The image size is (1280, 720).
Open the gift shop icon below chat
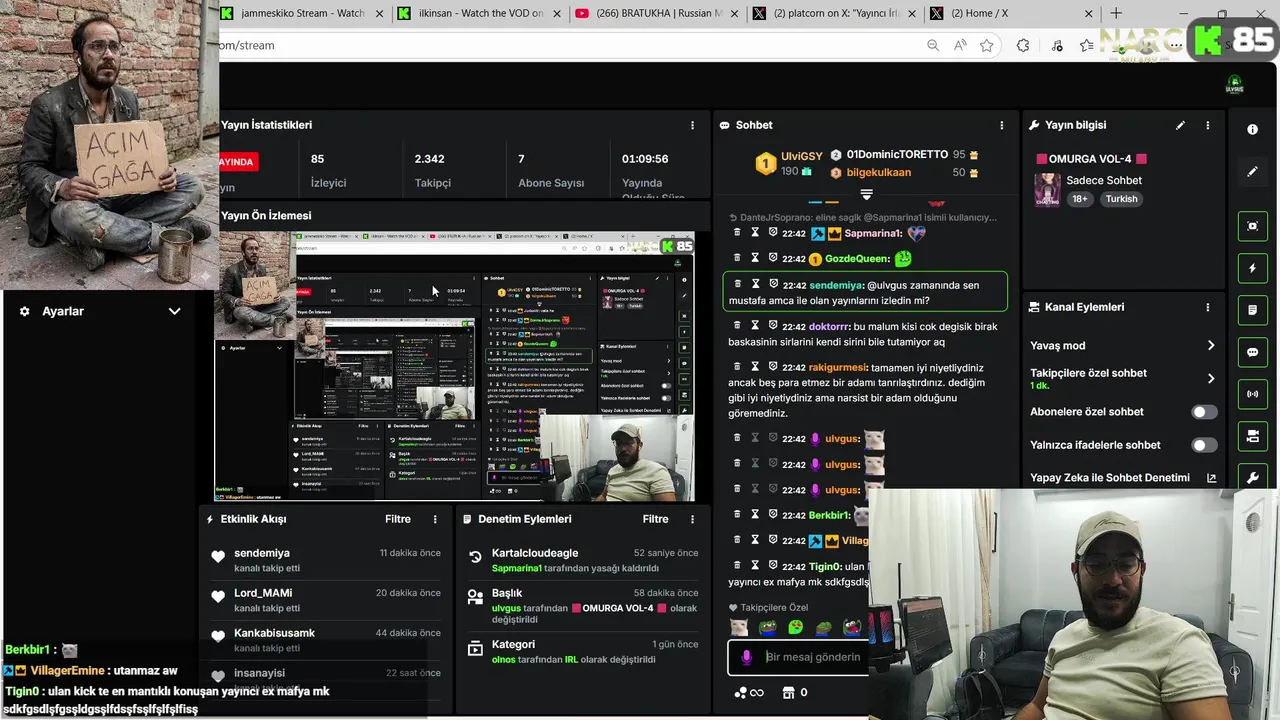pyautogui.click(x=787, y=692)
